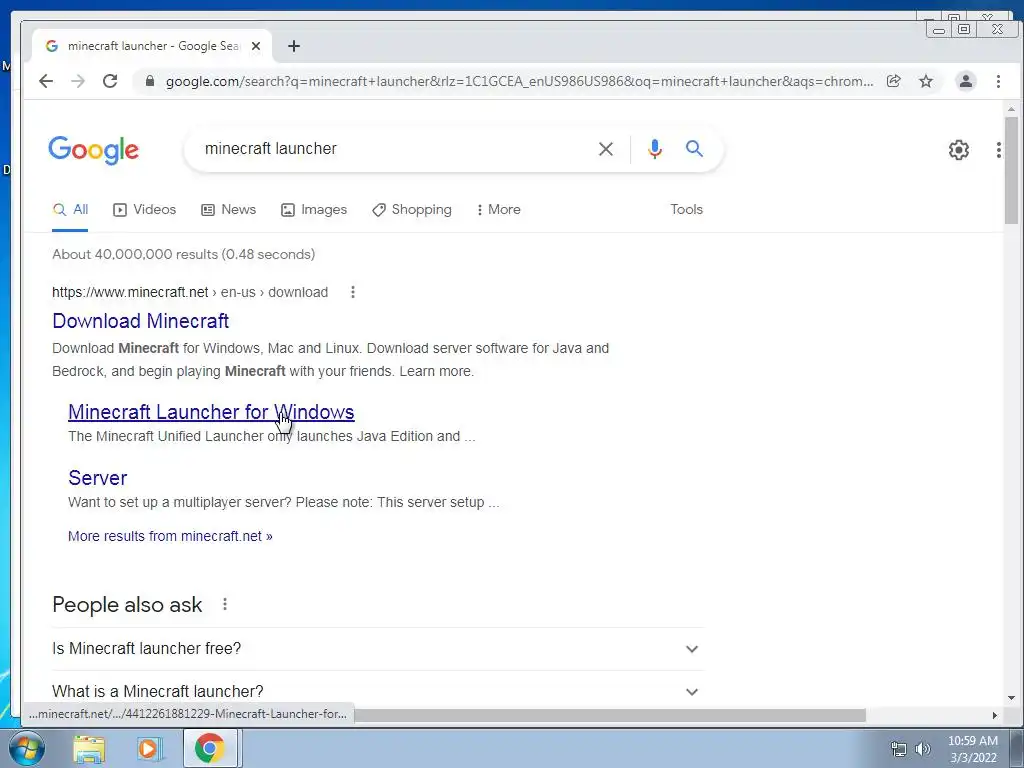
Task: Click the Chrome address bar URL
Action: (519, 82)
